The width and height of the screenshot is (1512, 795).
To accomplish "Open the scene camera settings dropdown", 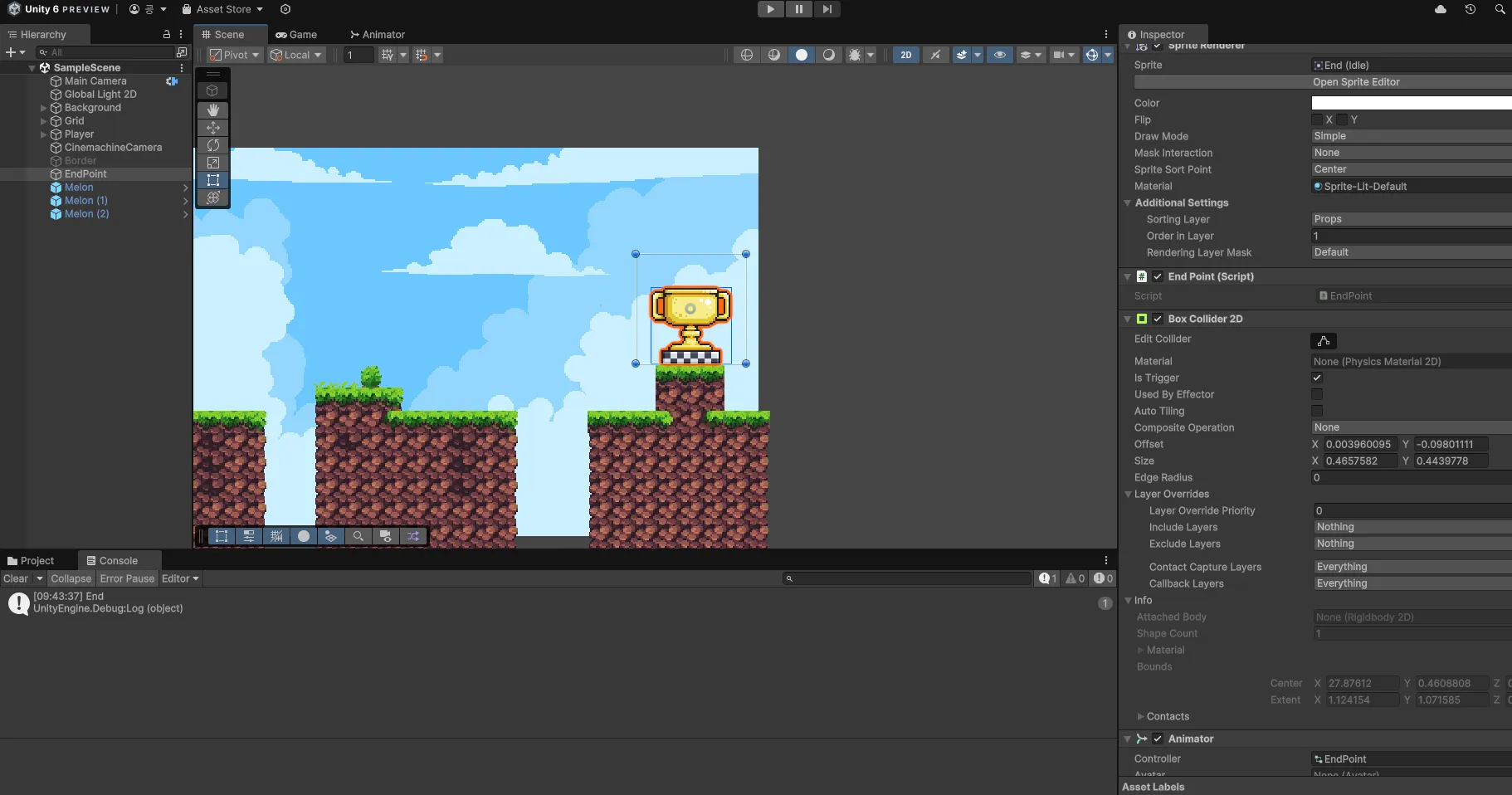I will click(x=1064, y=55).
